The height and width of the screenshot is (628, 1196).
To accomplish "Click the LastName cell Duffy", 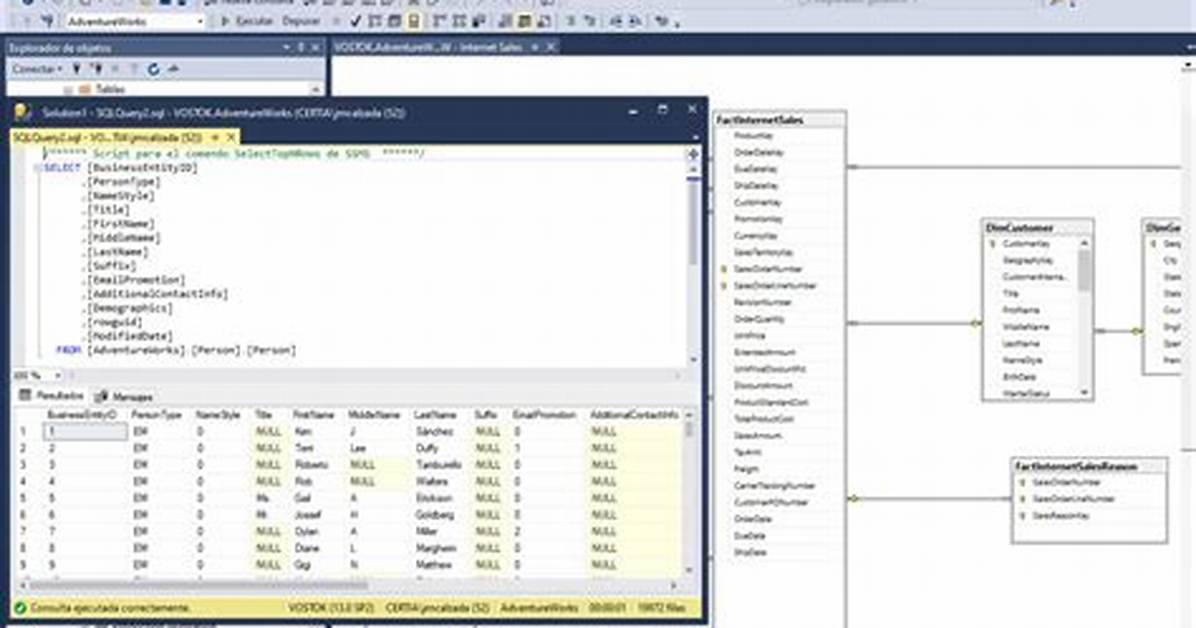I will click(427, 448).
